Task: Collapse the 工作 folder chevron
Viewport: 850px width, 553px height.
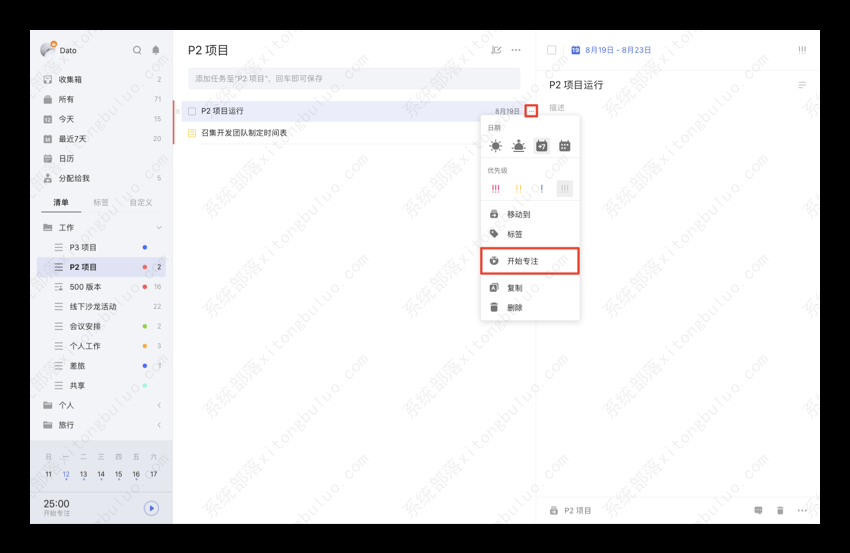Action: [x=159, y=228]
